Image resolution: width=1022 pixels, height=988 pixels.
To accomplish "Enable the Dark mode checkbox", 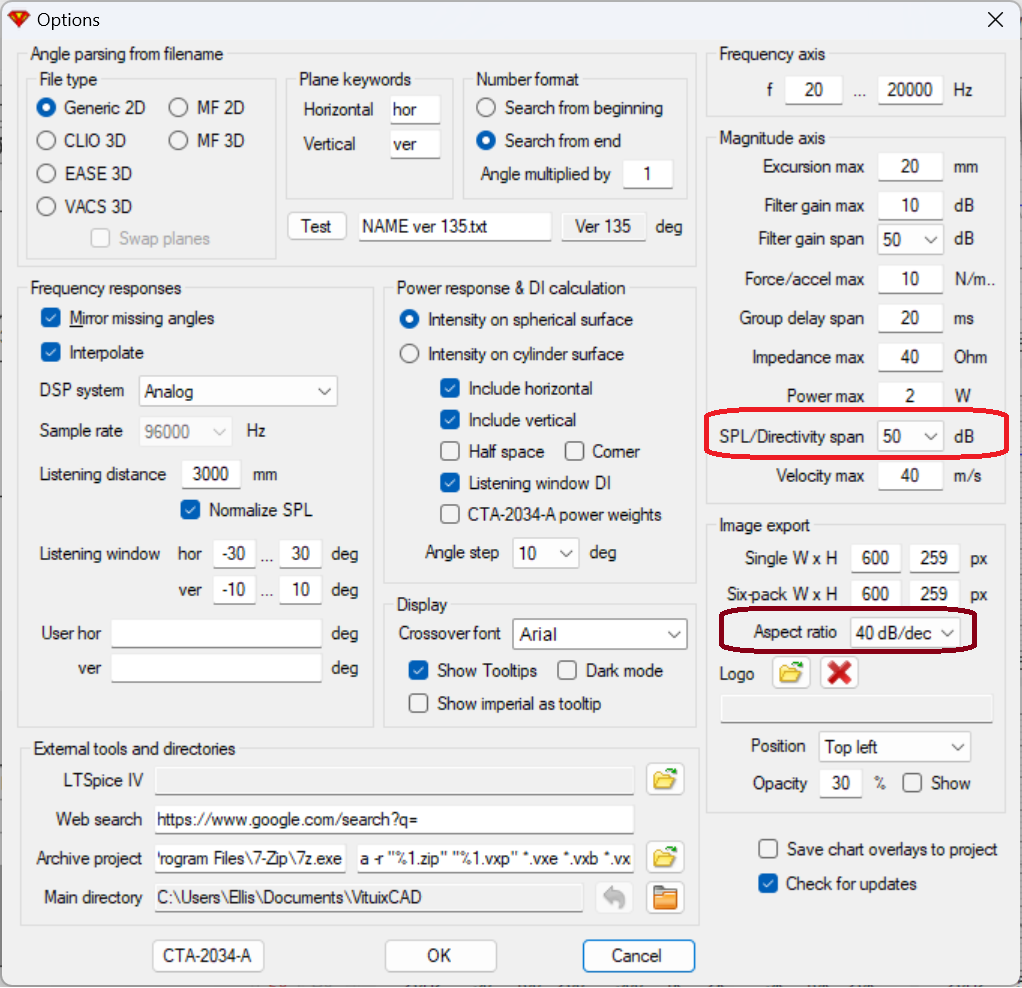I will pyautogui.click(x=568, y=671).
